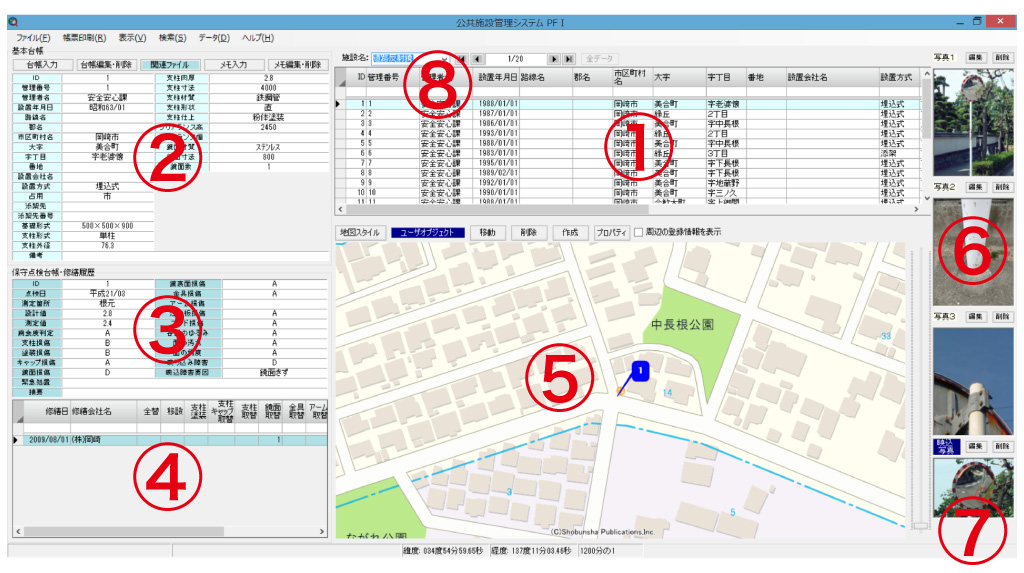Adjust the map zoom slider handle
The height and width of the screenshot is (573, 1024).
920,524
